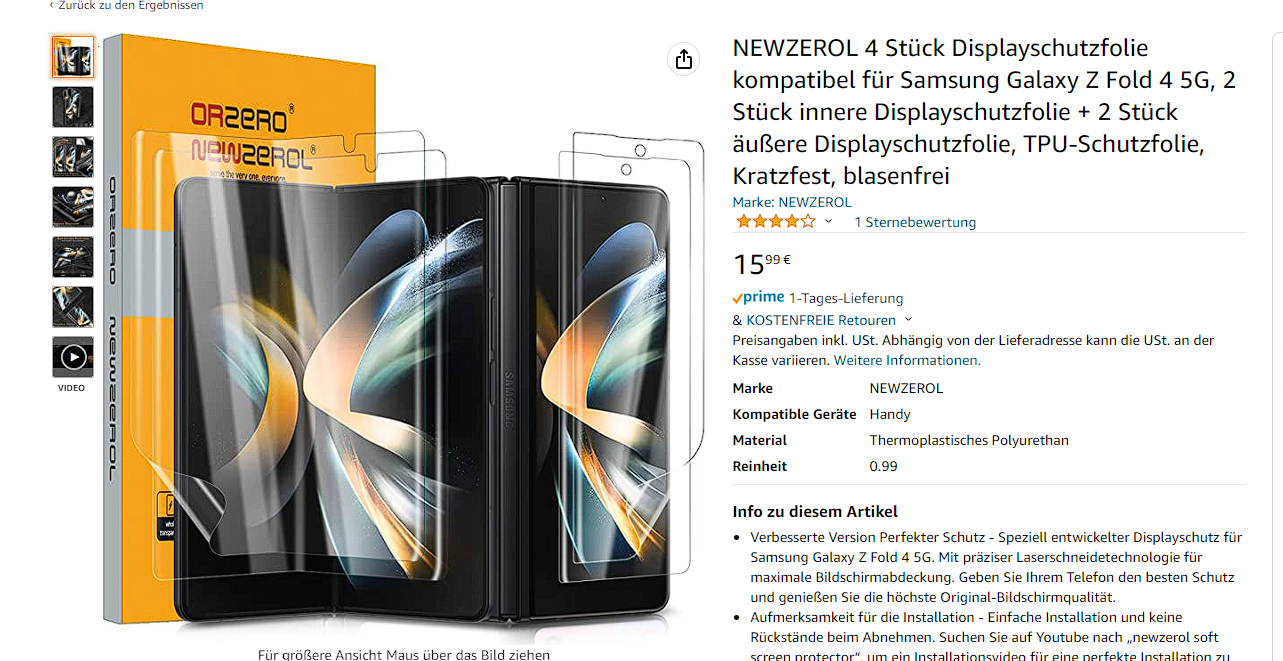Image resolution: width=1283 pixels, height=661 pixels.
Task: Play the product video thumbnail
Action: (x=73, y=357)
